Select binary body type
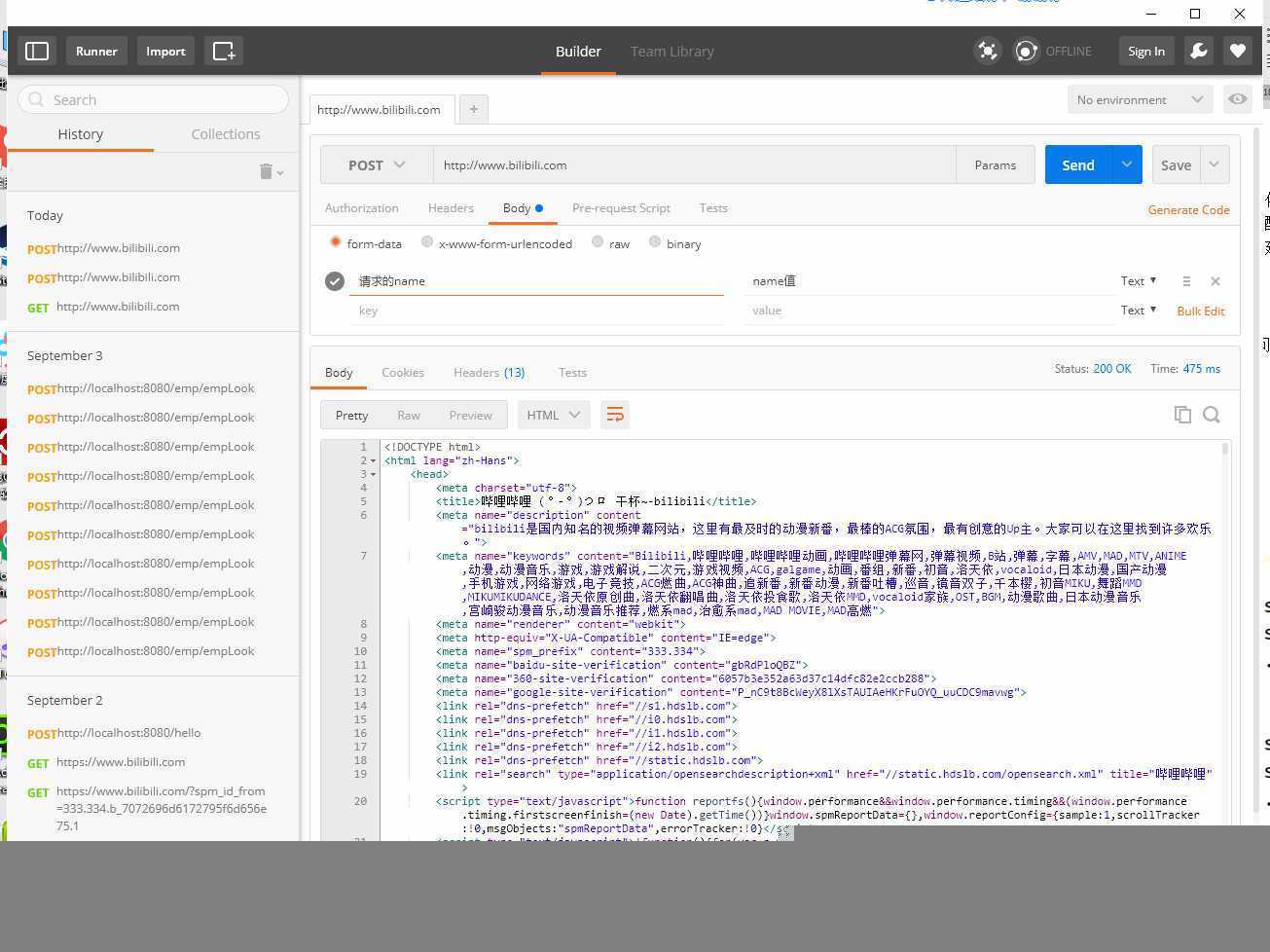This screenshot has height=952, width=1270. pyautogui.click(x=655, y=242)
